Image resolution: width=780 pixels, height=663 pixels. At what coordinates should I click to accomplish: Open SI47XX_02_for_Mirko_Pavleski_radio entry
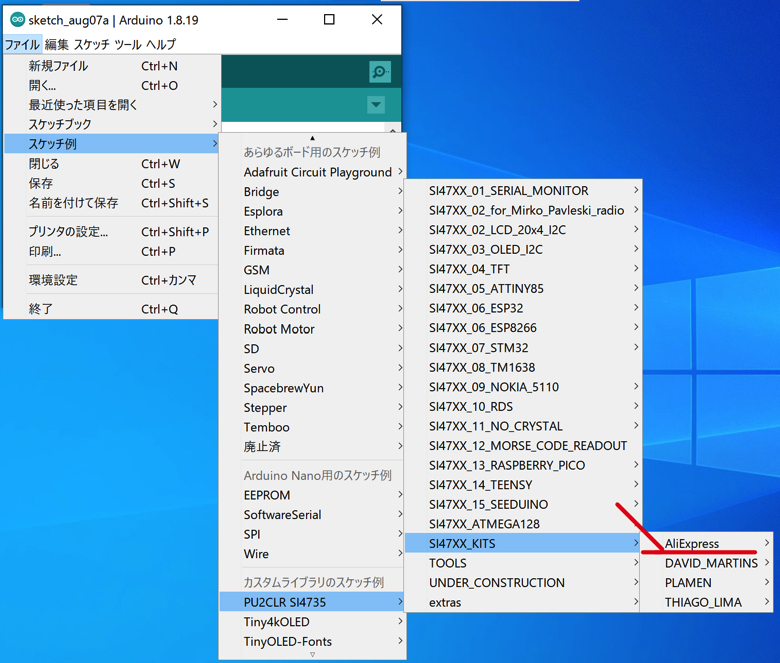click(x=523, y=210)
